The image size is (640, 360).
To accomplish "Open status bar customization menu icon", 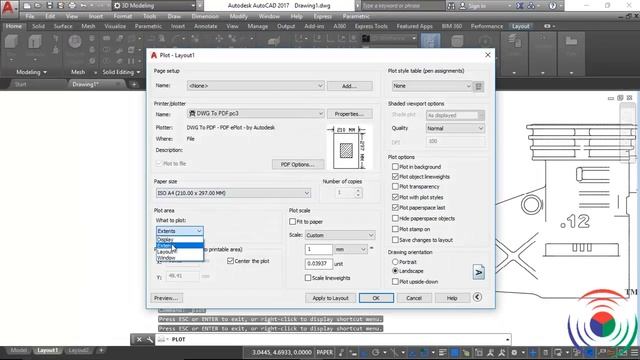I will point(634,352).
